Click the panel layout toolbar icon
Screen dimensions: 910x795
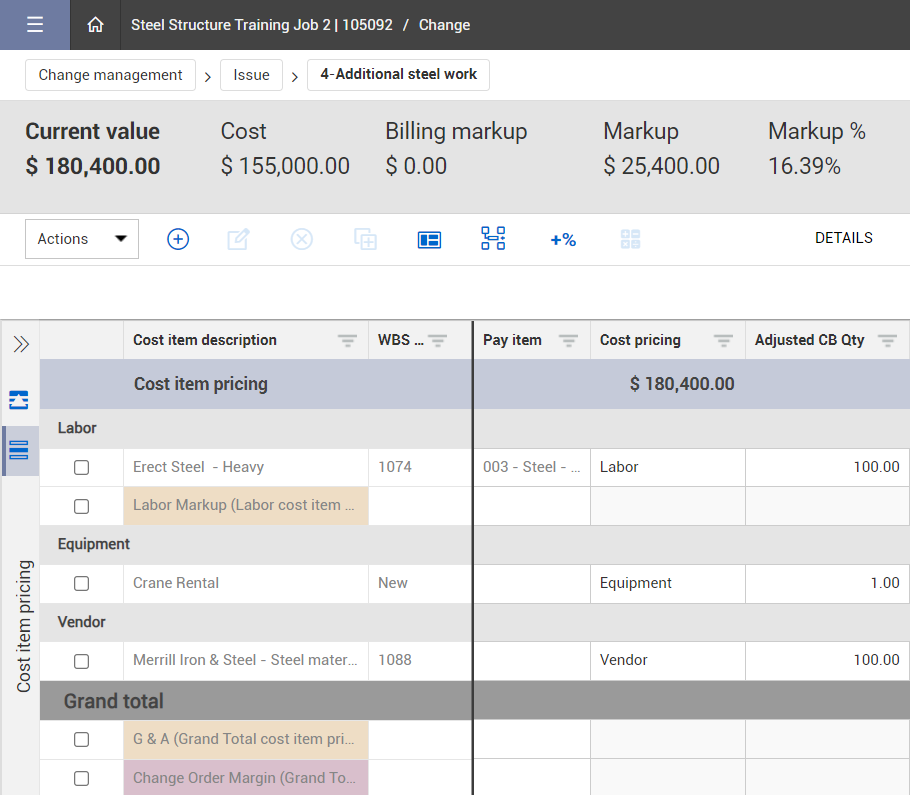(429, 239)
